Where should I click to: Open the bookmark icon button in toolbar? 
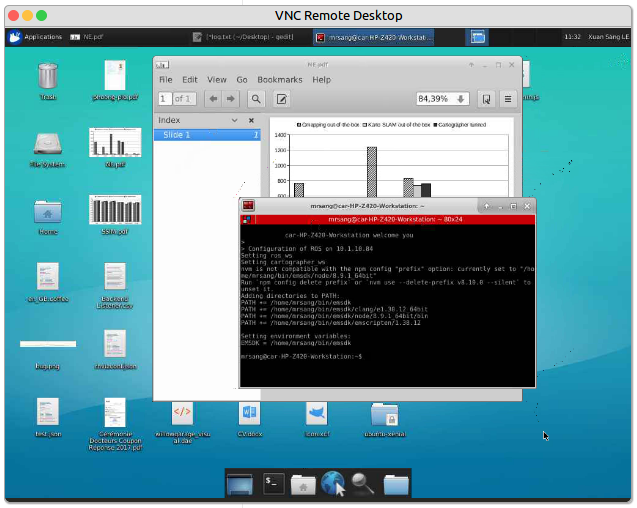[486, 99]
